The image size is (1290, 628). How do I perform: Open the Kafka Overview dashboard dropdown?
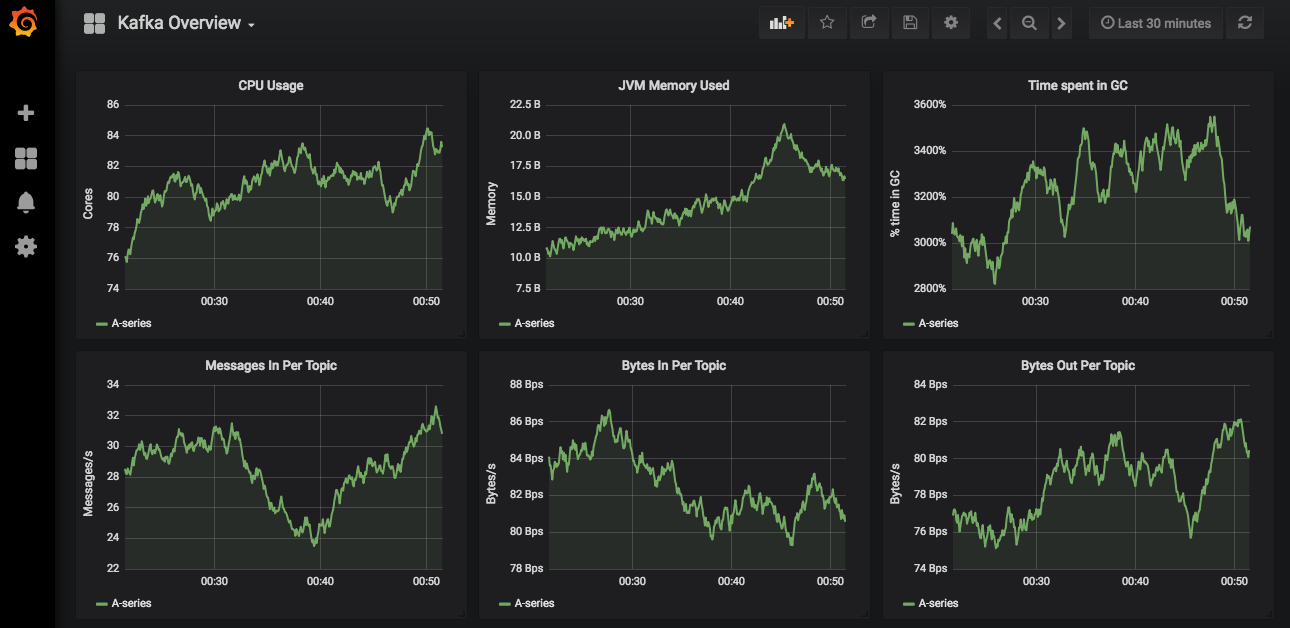click(186, 23)
